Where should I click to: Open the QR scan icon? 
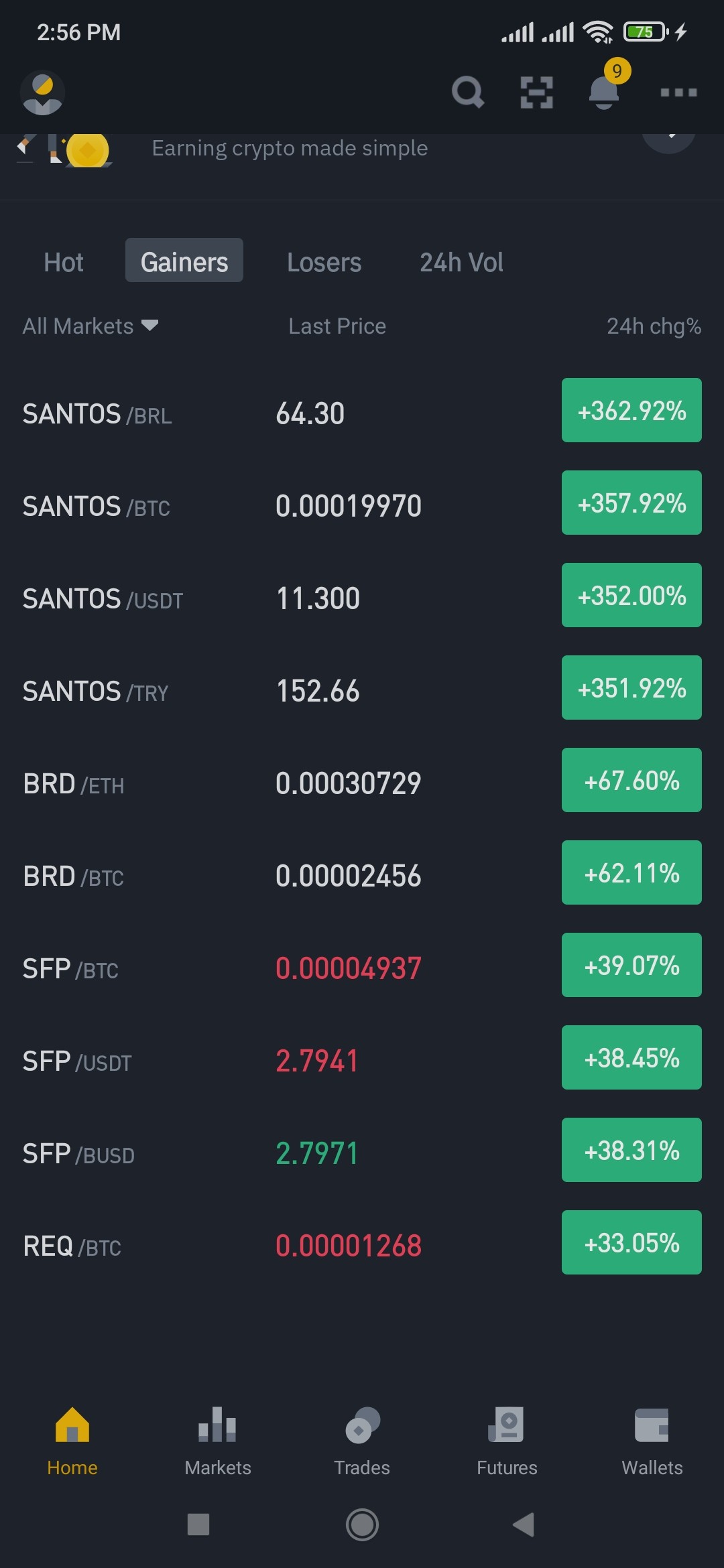(x=537, y=92)
